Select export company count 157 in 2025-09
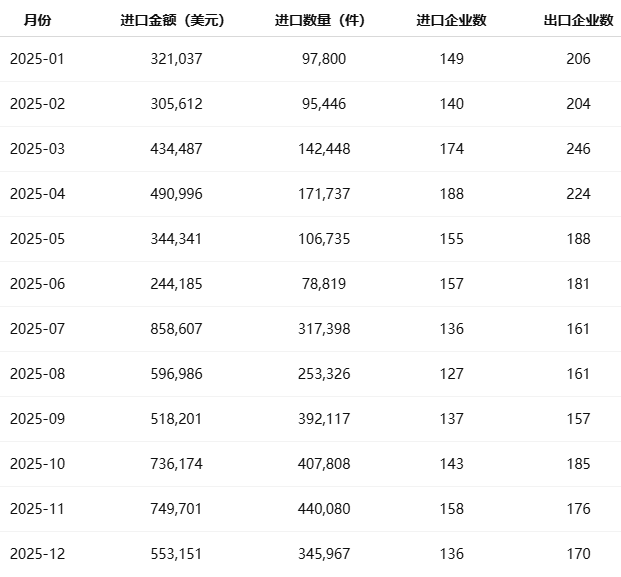This screenshot has width=621, height=577. tap(578, 419)
